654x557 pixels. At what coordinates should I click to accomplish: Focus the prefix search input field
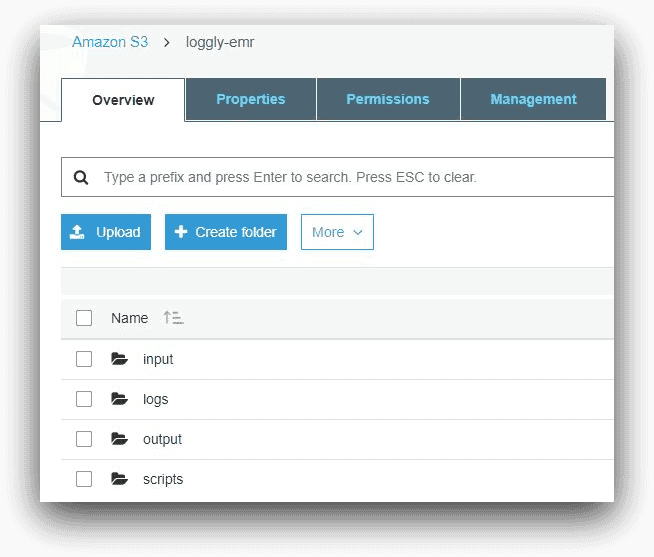pos(350,177)
